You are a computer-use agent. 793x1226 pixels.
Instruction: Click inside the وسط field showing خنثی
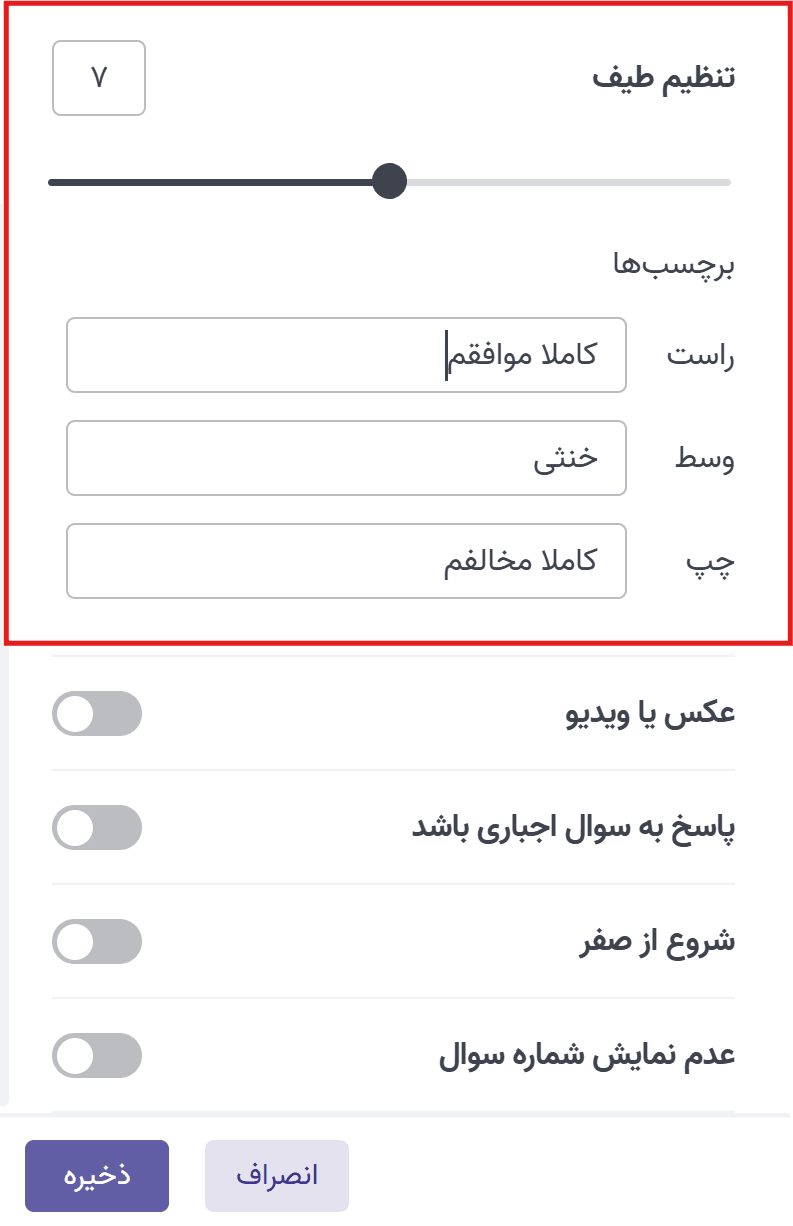(x=346, y=458)
